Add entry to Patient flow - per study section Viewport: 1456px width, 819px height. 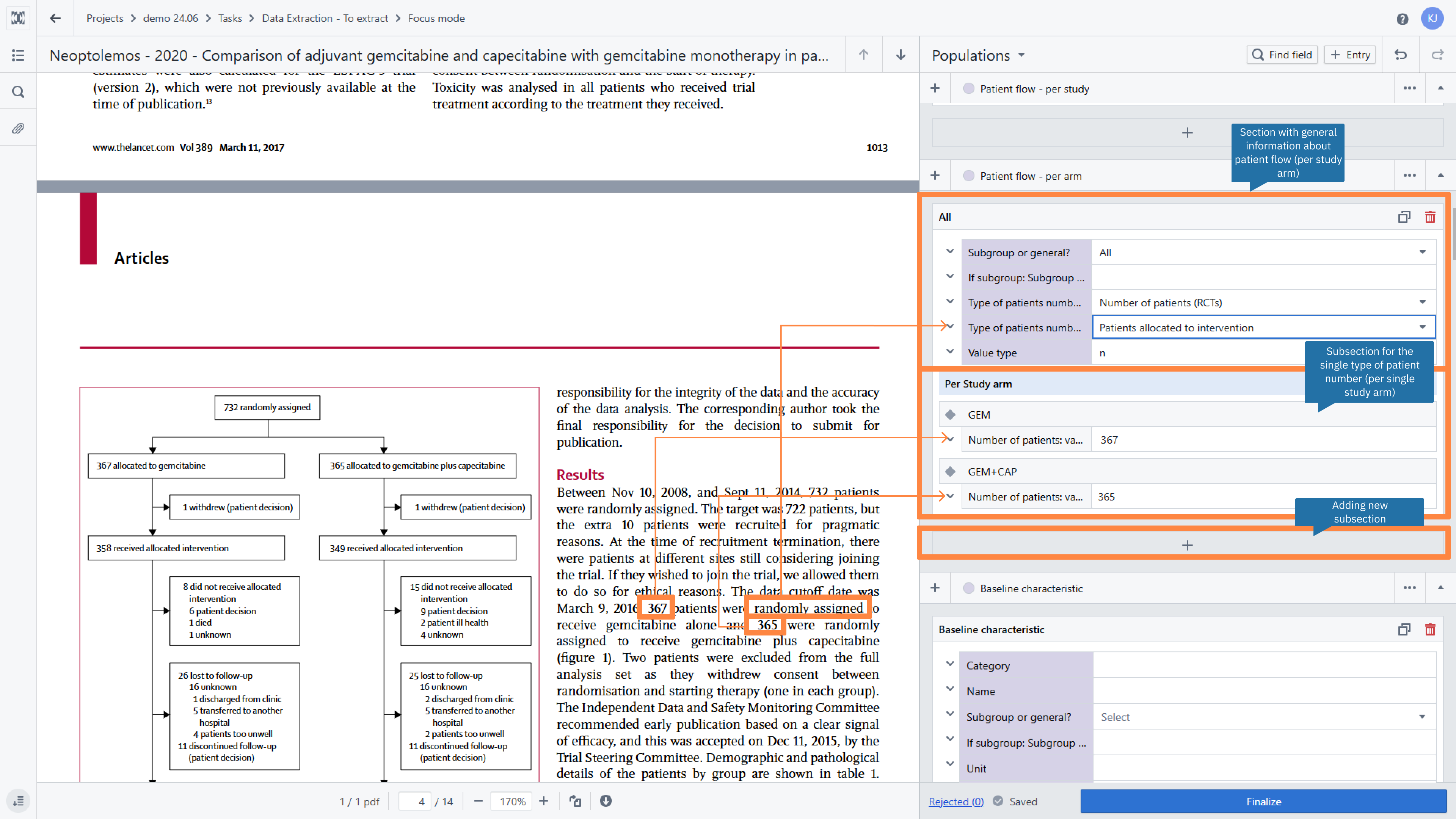click(935, 88)
